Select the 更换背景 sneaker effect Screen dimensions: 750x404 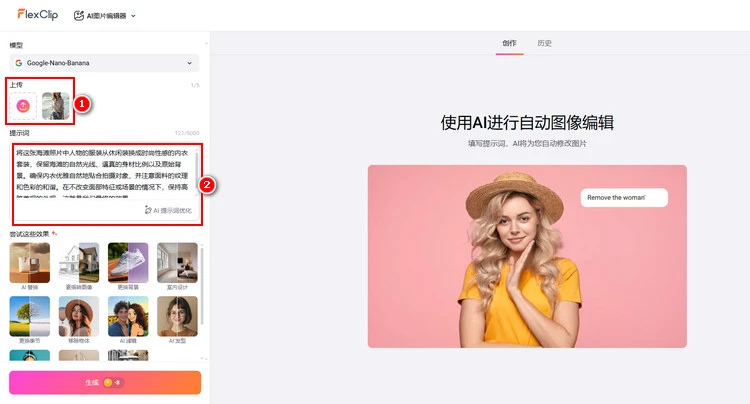(x=128, y=263)
